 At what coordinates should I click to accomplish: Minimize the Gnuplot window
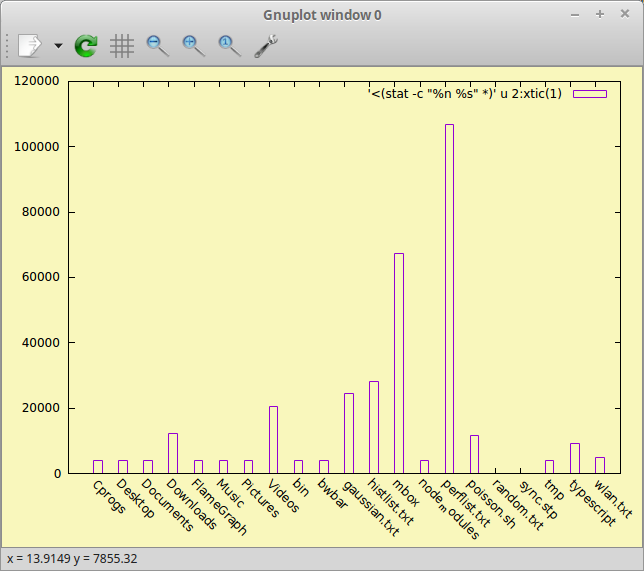coord(575,14)
